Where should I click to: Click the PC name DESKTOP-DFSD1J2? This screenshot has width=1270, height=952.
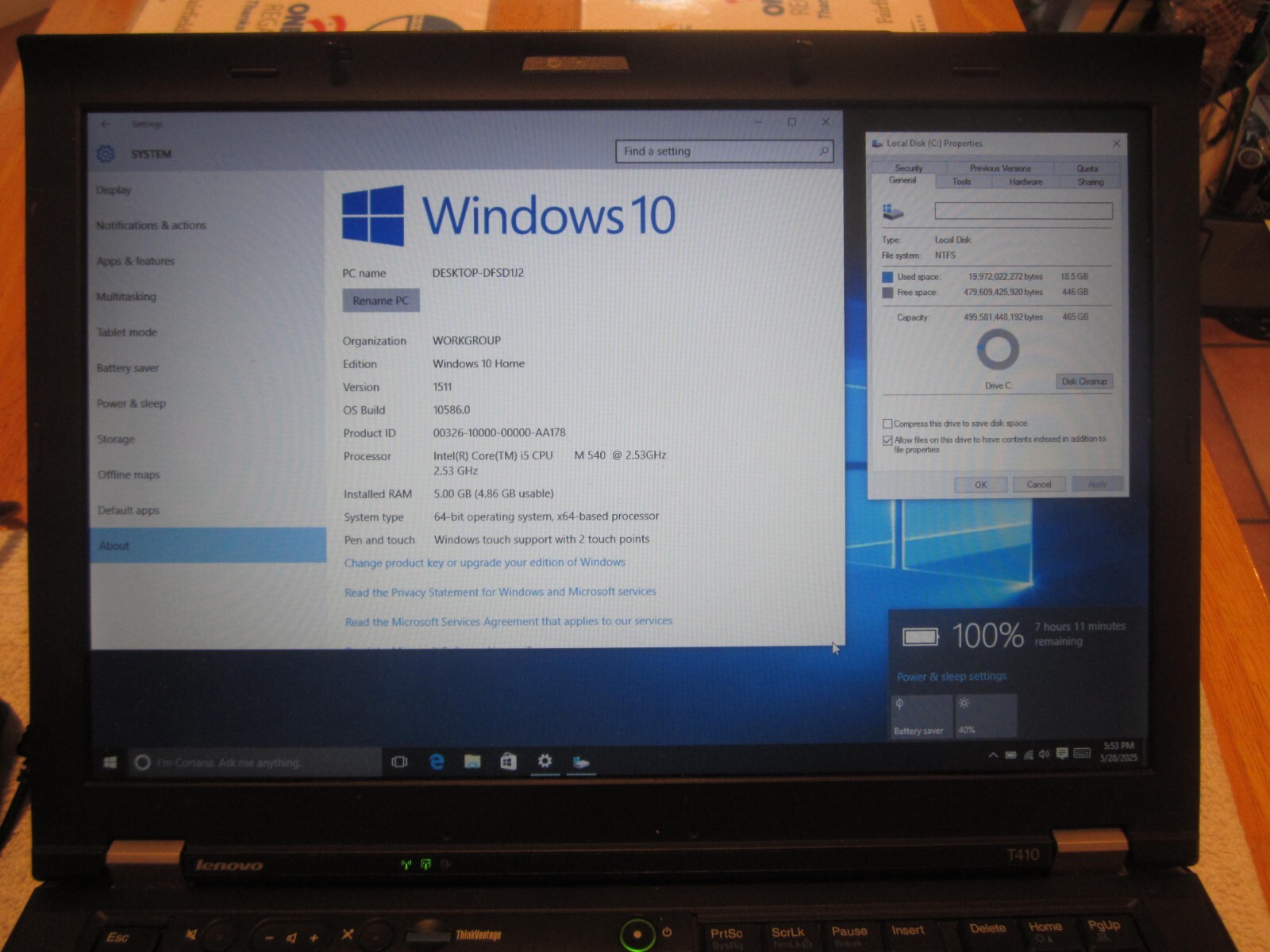478,273
